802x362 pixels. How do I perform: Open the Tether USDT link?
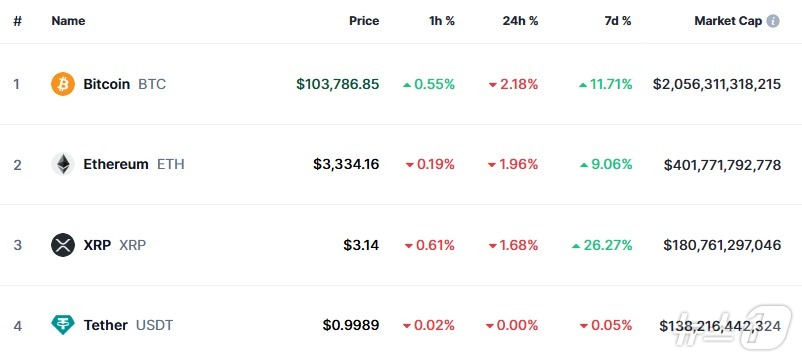click(128, 325)
